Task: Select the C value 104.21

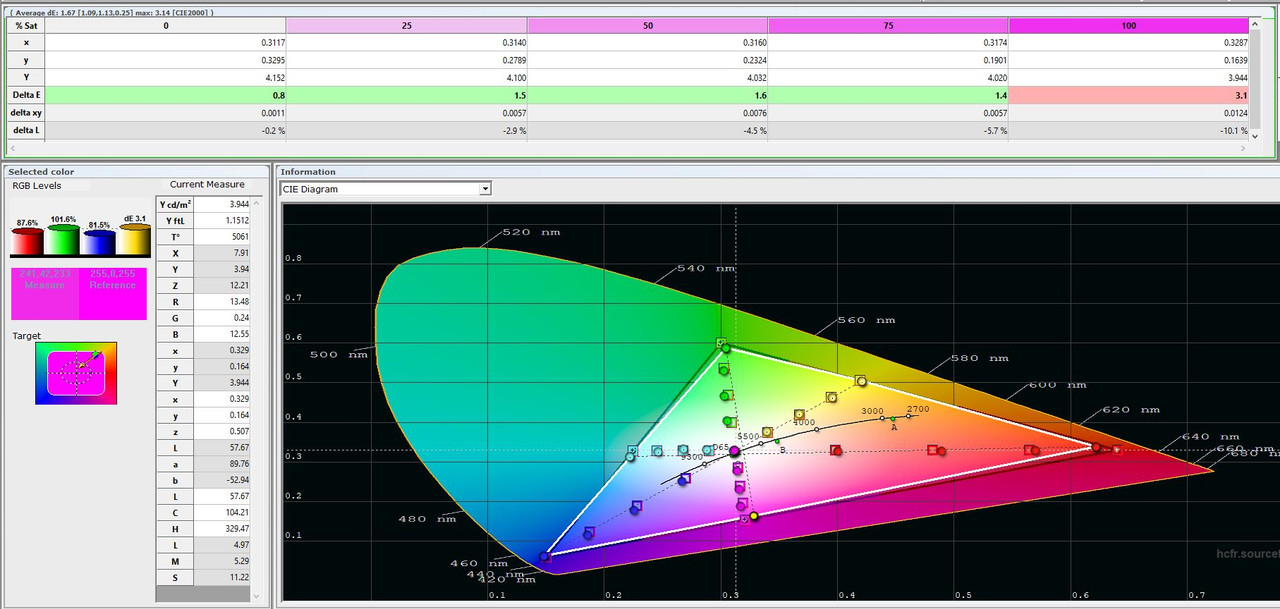Action: coord(221,512)
